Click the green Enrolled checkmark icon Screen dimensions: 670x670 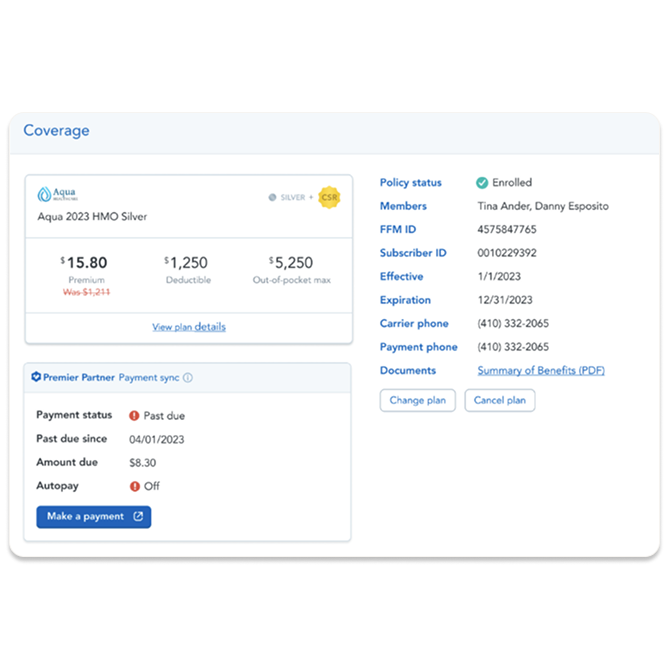[482, 183]
